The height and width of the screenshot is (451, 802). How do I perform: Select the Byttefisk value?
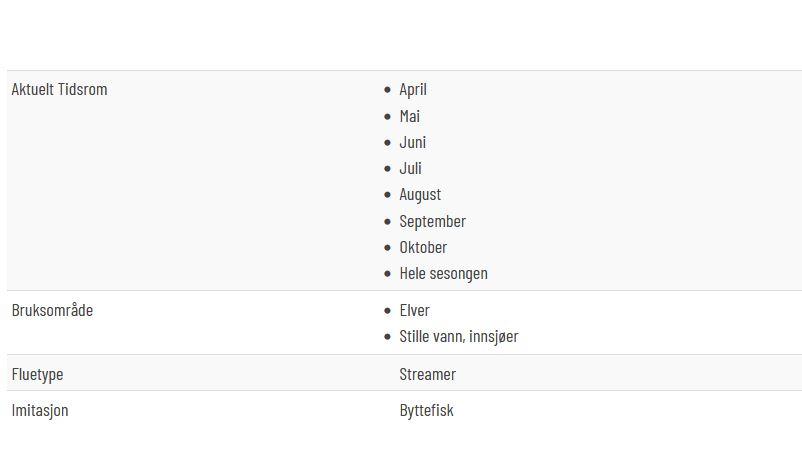(x=427, y=411)
